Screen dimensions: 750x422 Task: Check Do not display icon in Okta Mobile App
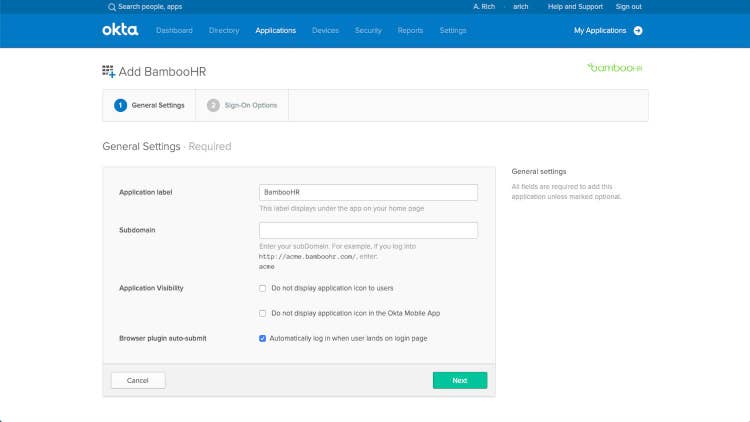263,313
